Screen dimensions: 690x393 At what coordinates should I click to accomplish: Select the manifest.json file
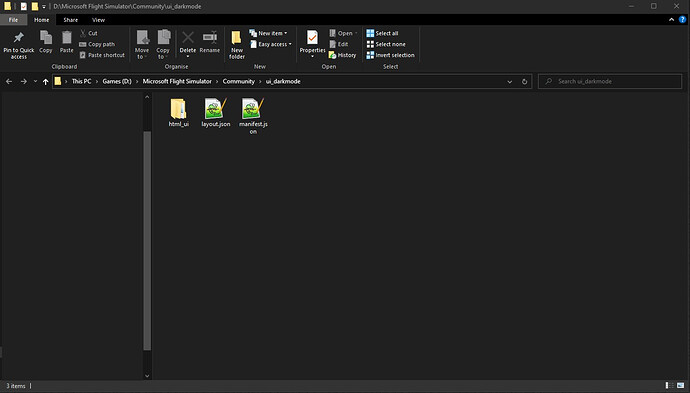(x=253, y=116)
